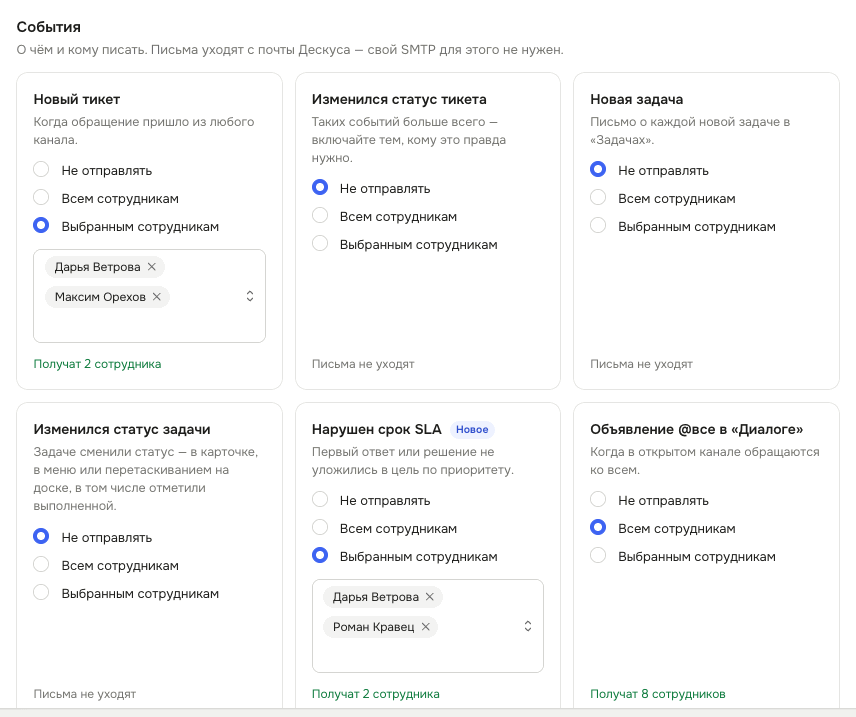This screenshot has width=856, height=717.
Task: Select Не отправлять for Новый тикет
Action: click(x=41, y=169)
